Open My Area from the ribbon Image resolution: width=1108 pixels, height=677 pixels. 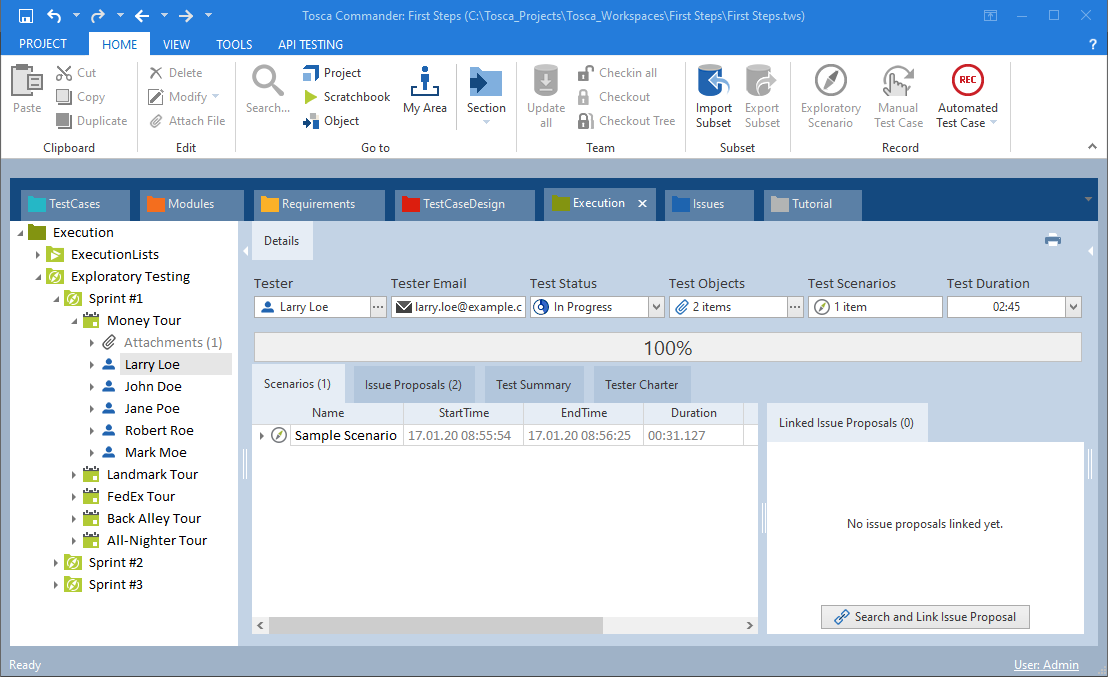click(425, 90)
